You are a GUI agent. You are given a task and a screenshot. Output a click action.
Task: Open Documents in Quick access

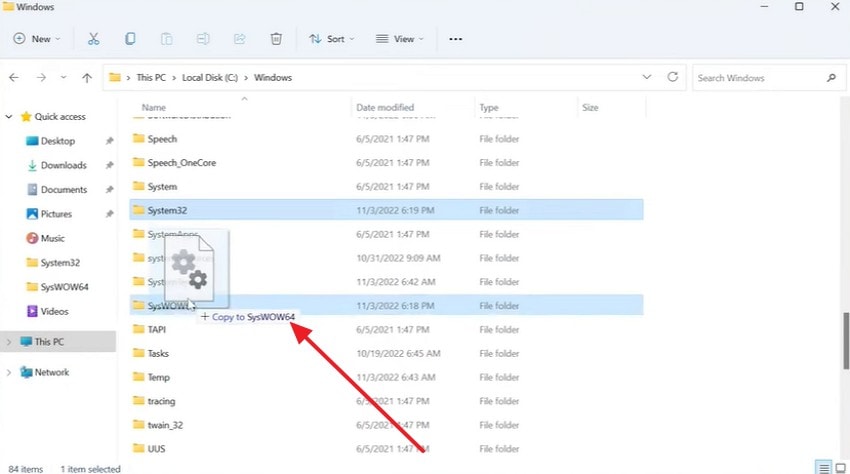[63, 190]
